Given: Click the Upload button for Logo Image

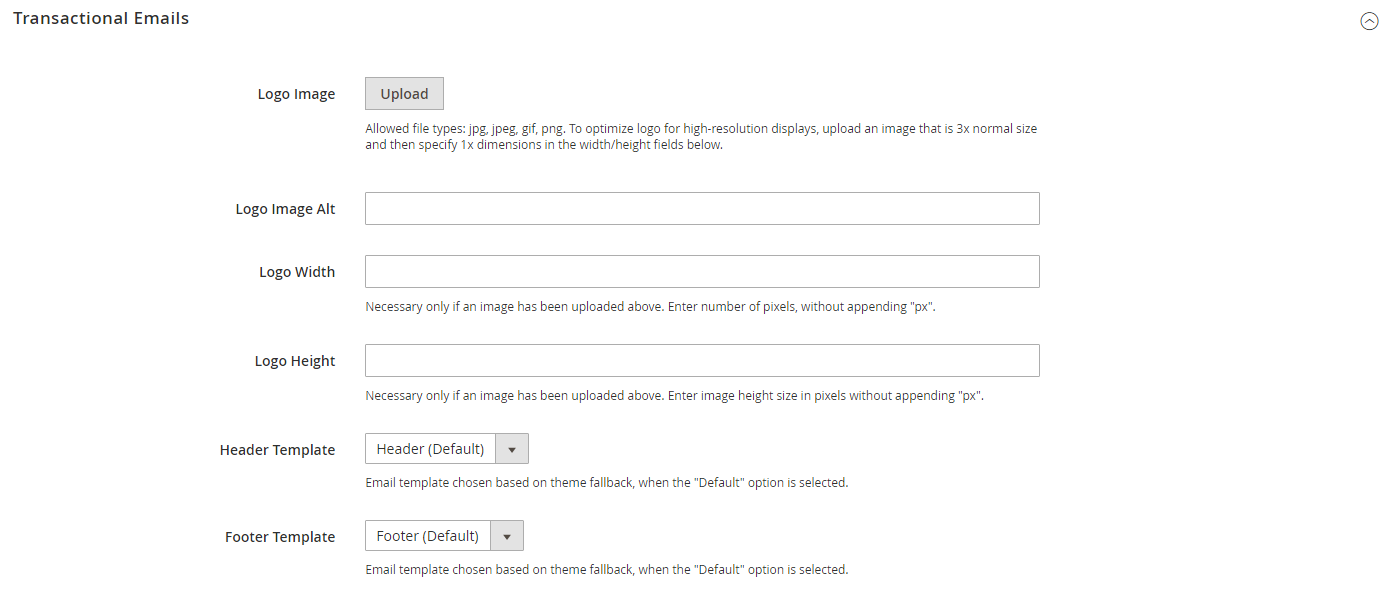Looking at the screenshot, I should [404, 94].
